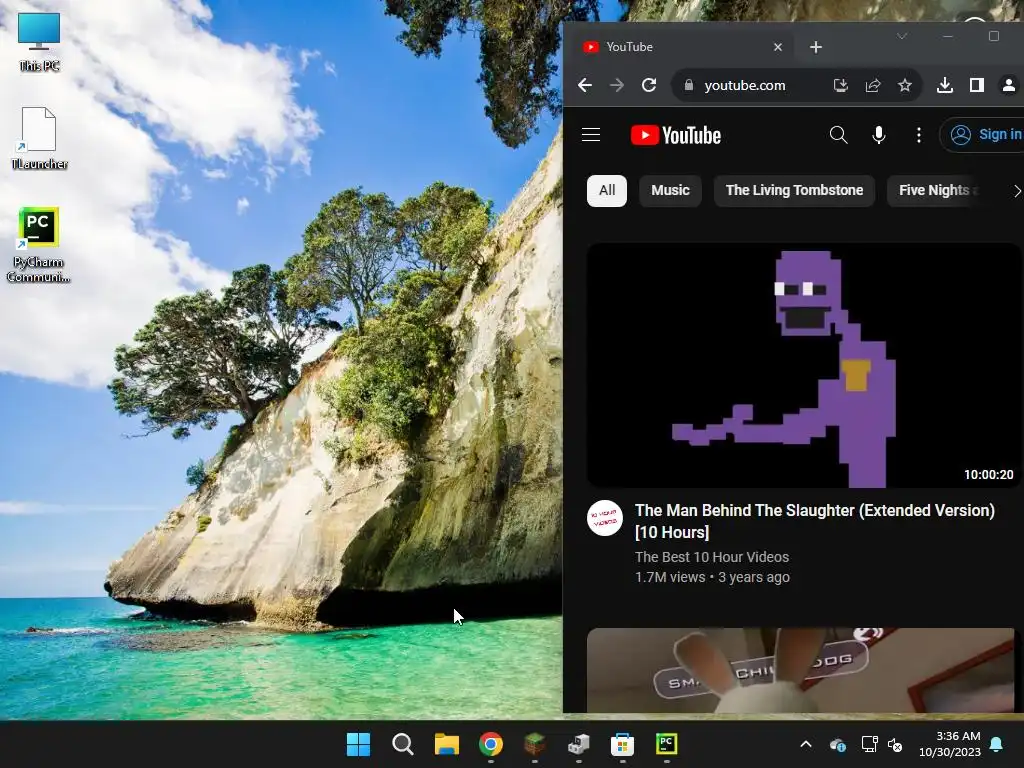Open the network status tray icon
The width and height of the screenshot is (1024, 768).
(869, 744)
